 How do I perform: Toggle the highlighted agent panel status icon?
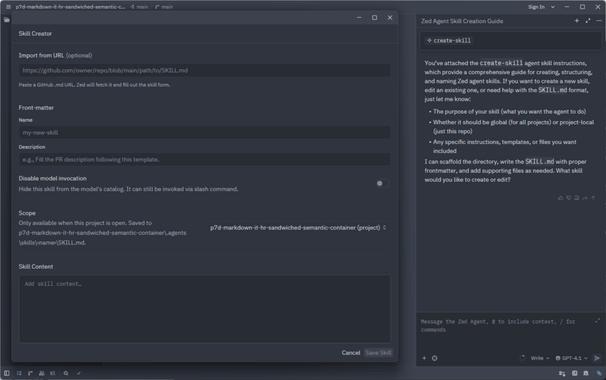point(599,373)
